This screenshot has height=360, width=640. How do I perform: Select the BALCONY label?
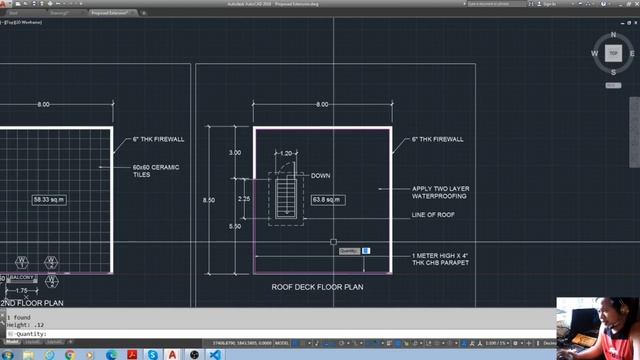point(21,278)
